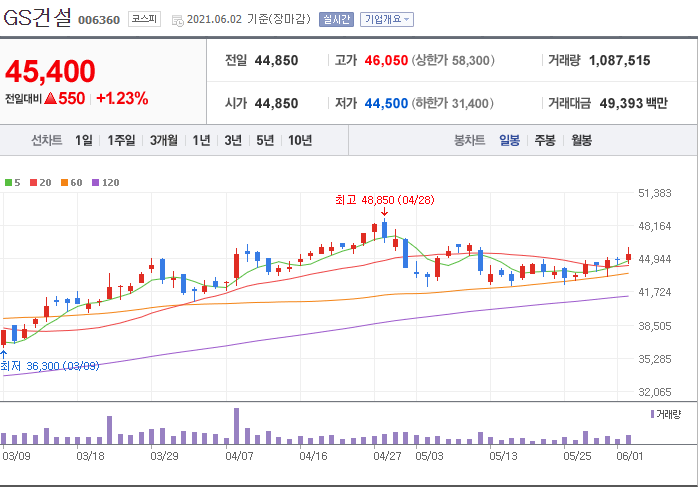Screen dimensions: 698x487
Task: Click the 06/01 date on chart axis
Action: pos(629,456)
